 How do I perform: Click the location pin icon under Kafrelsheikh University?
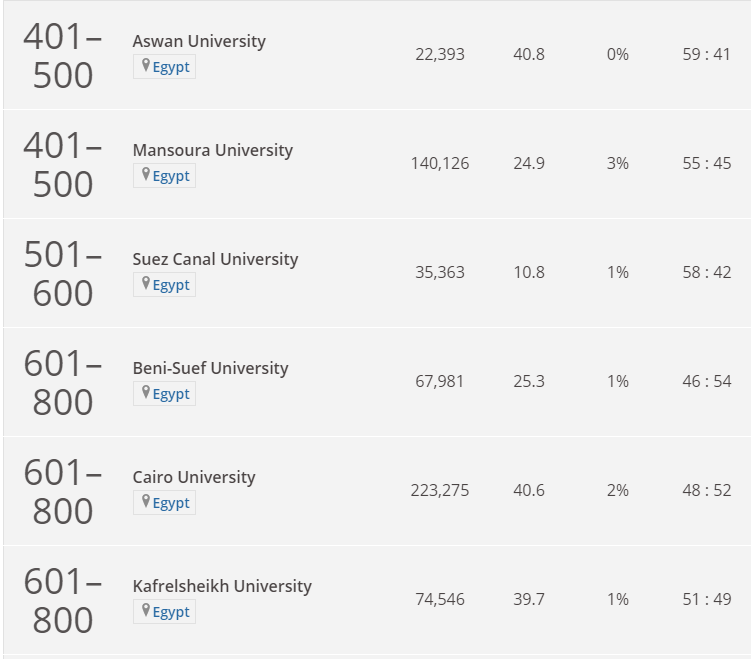coord(146,611)
